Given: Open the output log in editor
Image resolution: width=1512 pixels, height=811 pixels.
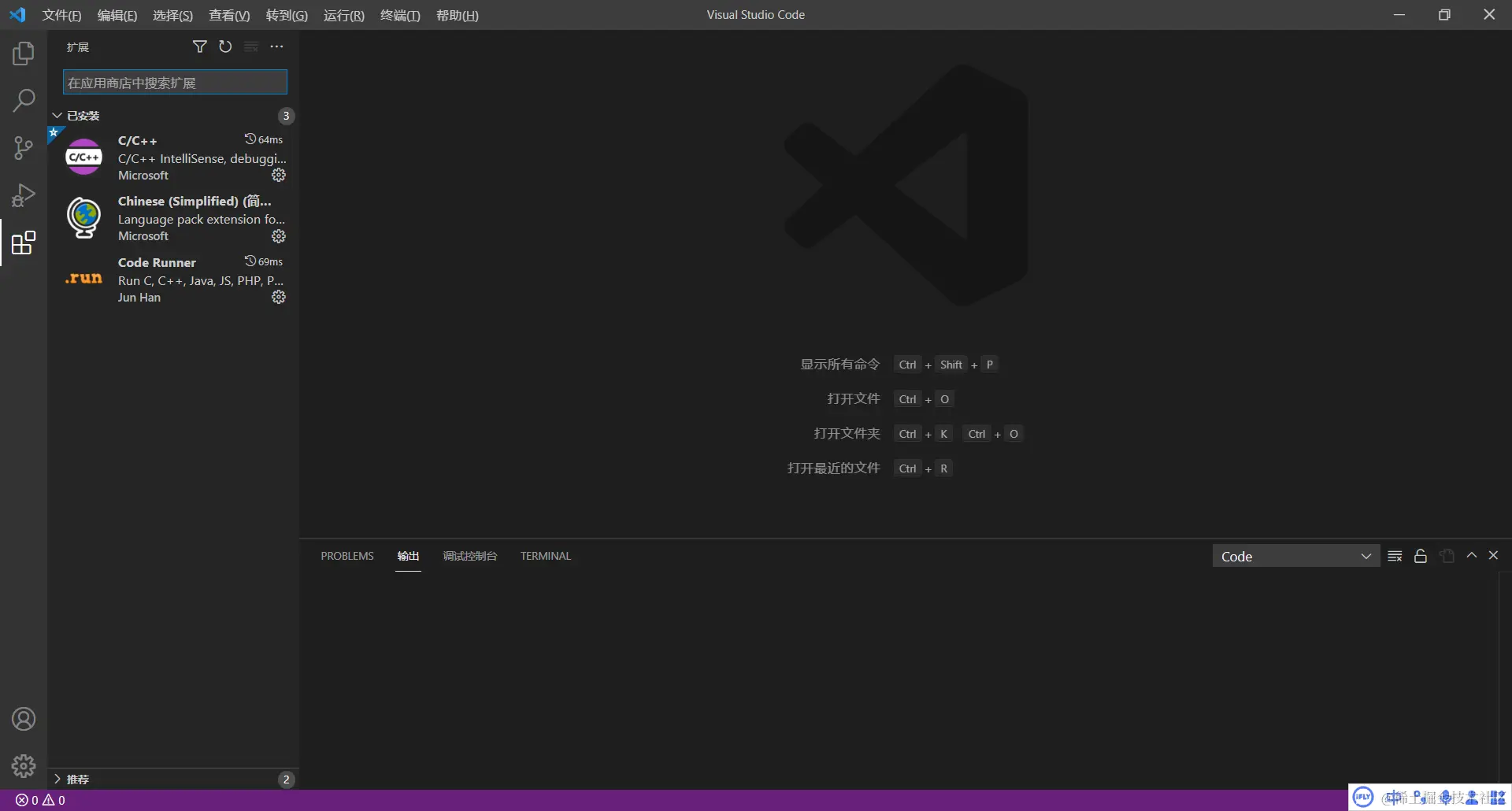Looking at the screenshot, I should 1447,556.
